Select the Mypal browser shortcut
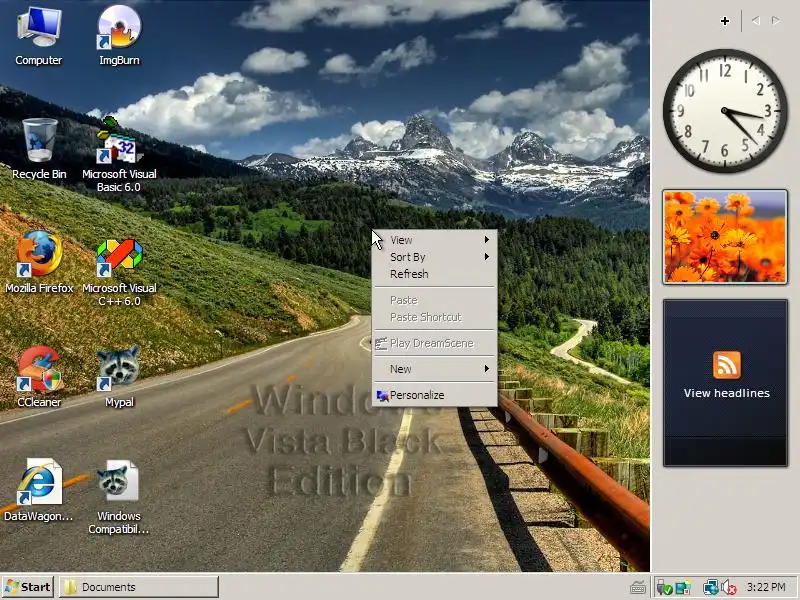This screenshot has width=800, height=600. 119,377
